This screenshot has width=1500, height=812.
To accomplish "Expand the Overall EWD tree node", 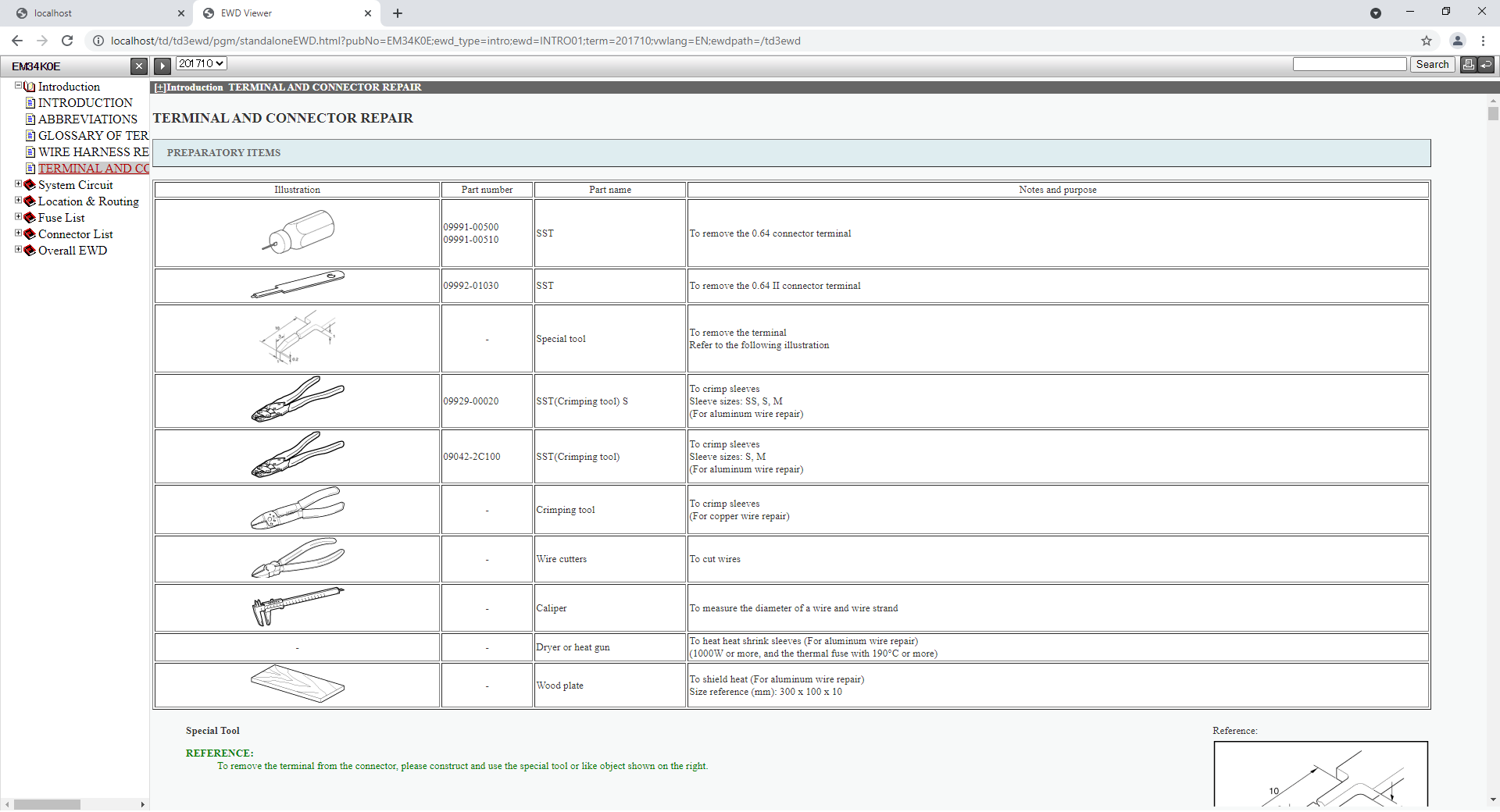I will click(18, 250).
